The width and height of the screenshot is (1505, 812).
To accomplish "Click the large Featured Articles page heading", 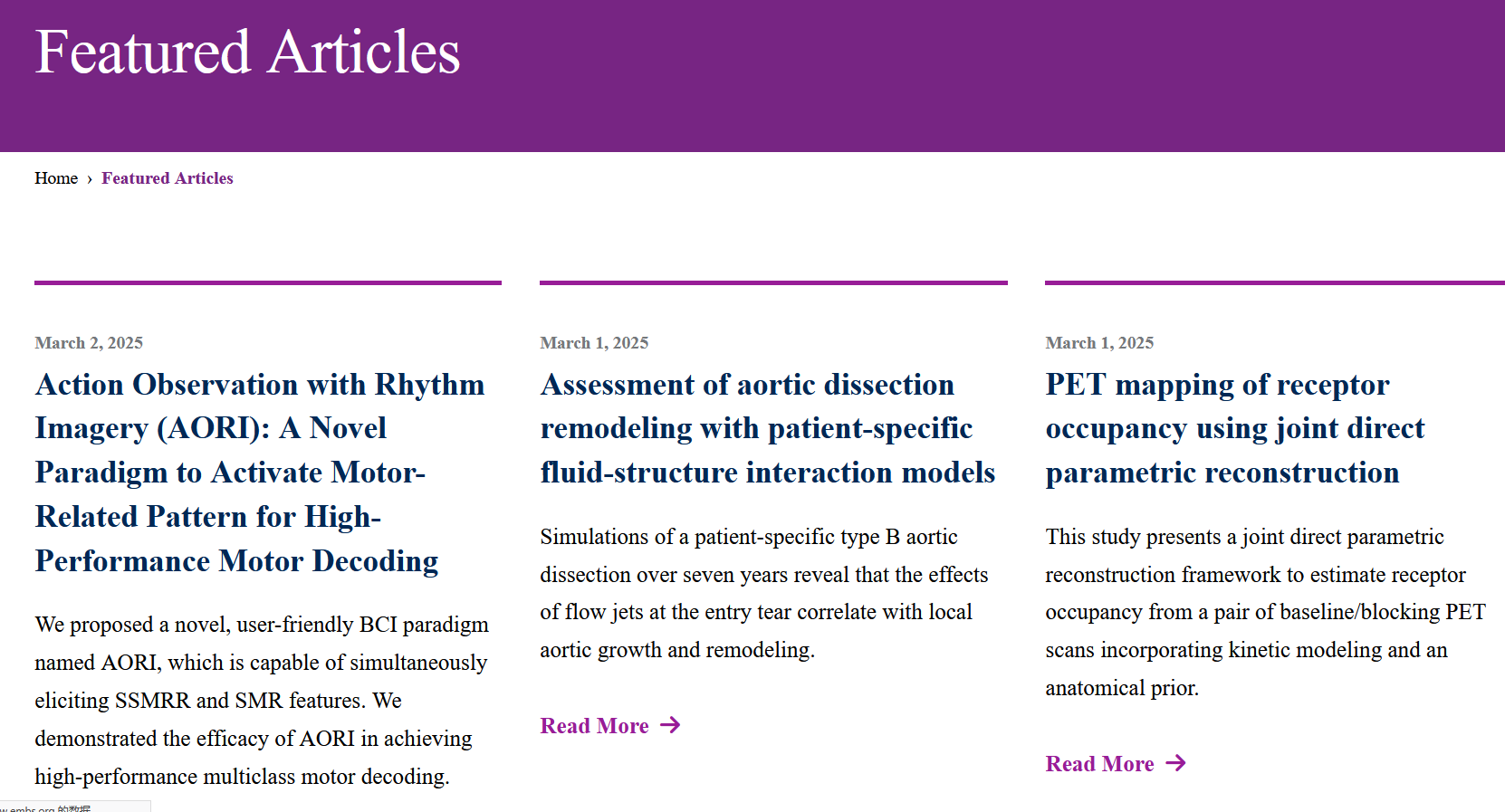I will click(248, 52).
